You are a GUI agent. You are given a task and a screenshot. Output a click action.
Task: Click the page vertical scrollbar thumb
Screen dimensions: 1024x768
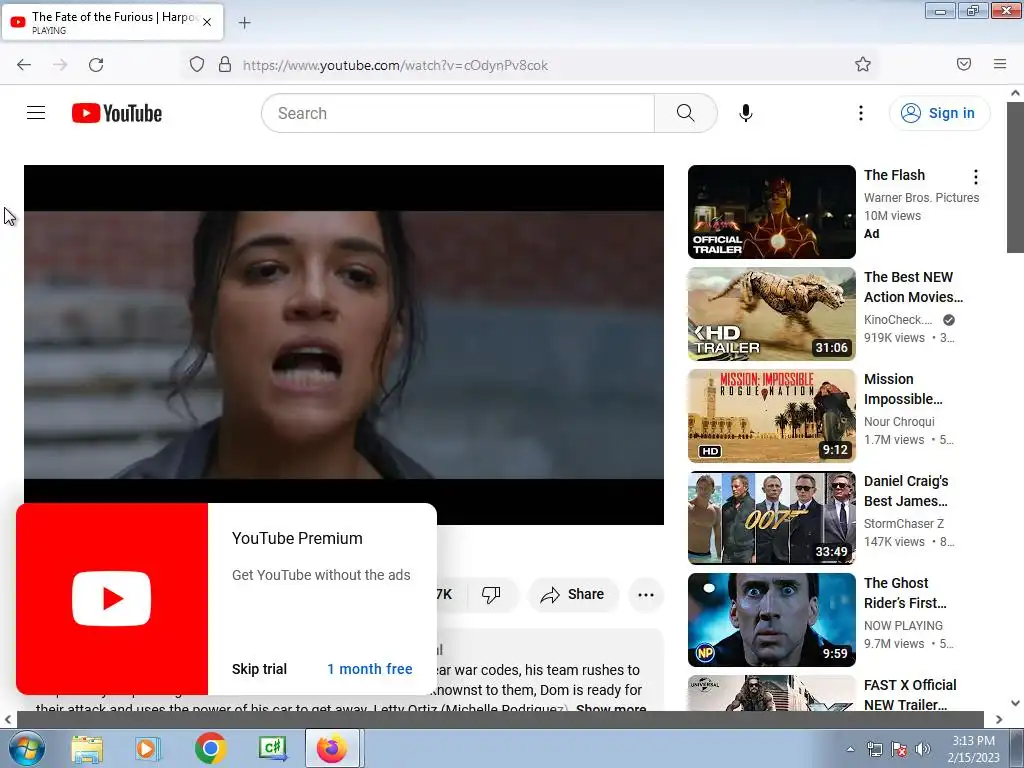click(1015, 176)
